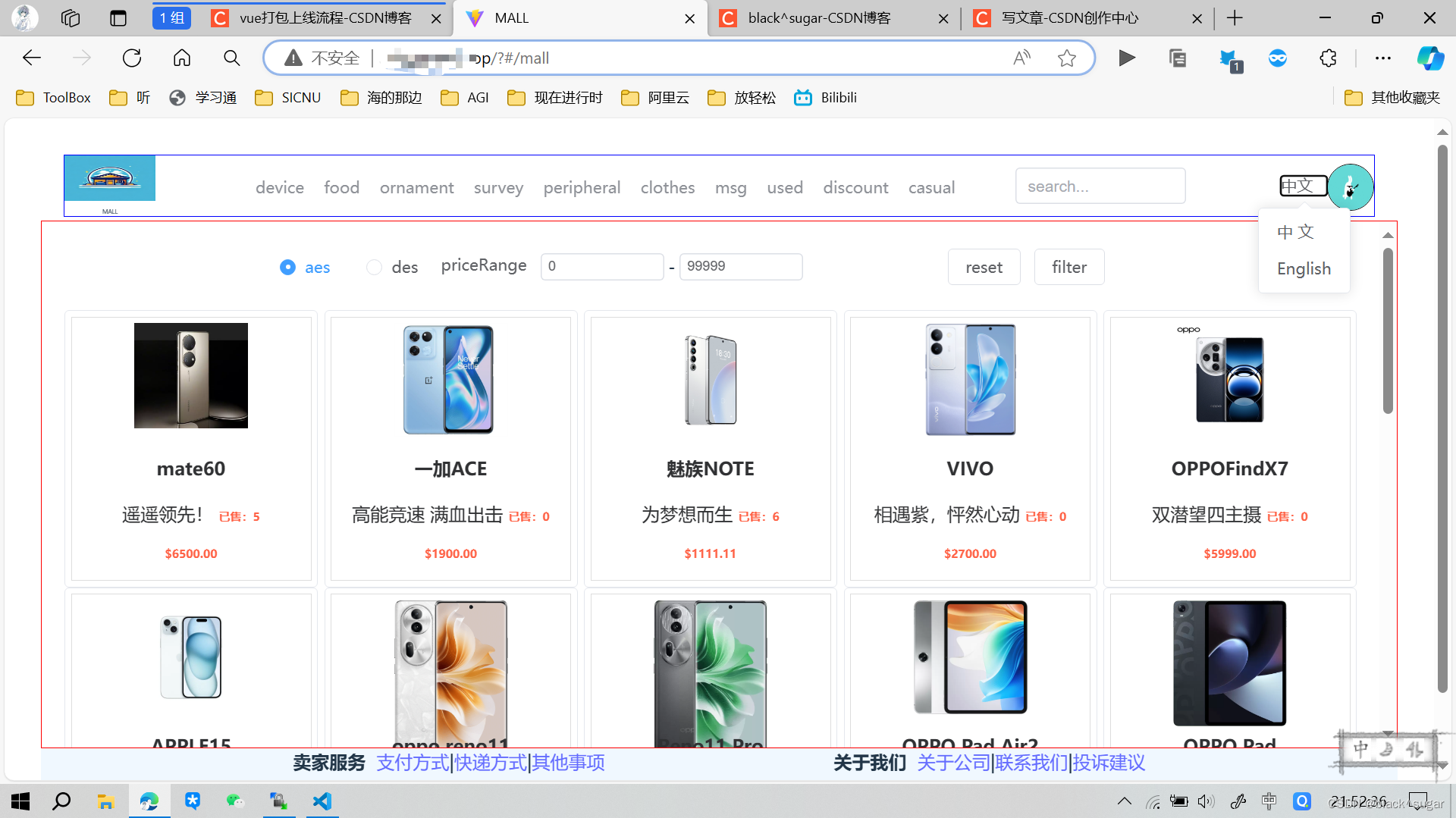Open the 现在进行时 bookmarks folder
Viewport: 1456px width, 818px height.
coord(555,98)
